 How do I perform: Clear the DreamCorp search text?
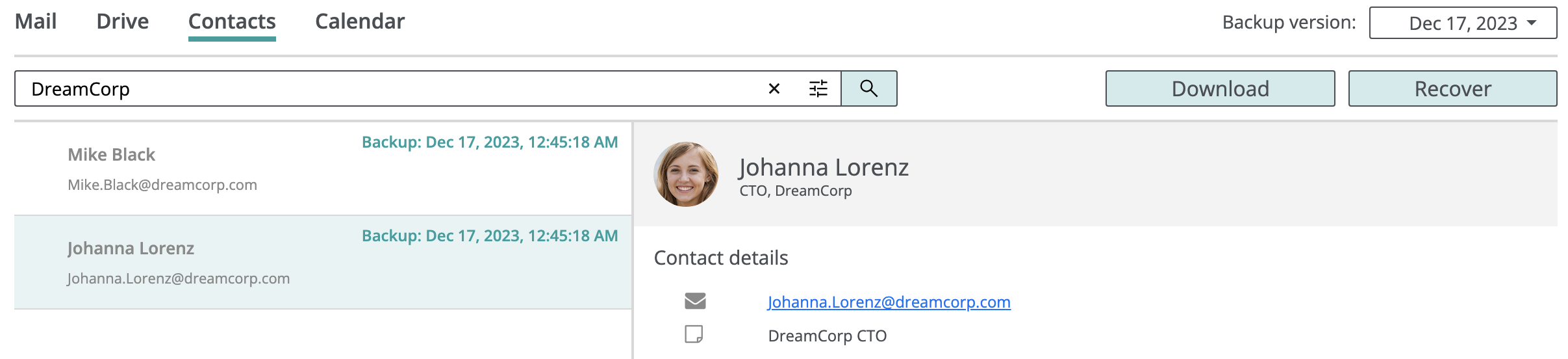click(774, 88)
